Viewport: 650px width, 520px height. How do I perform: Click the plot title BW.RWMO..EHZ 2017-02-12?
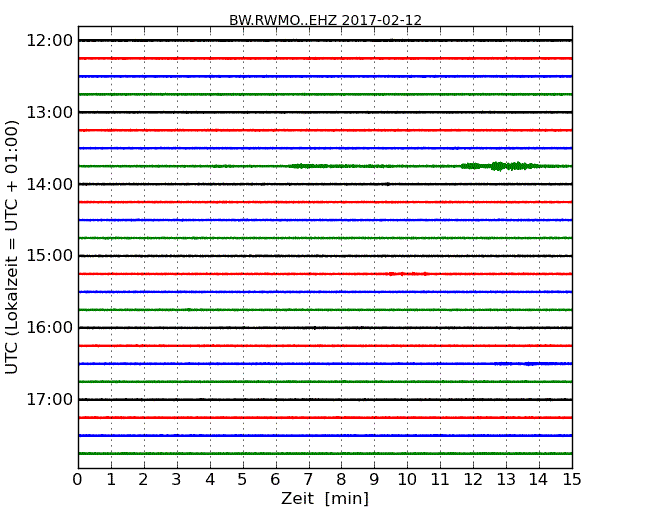point(325,20)
